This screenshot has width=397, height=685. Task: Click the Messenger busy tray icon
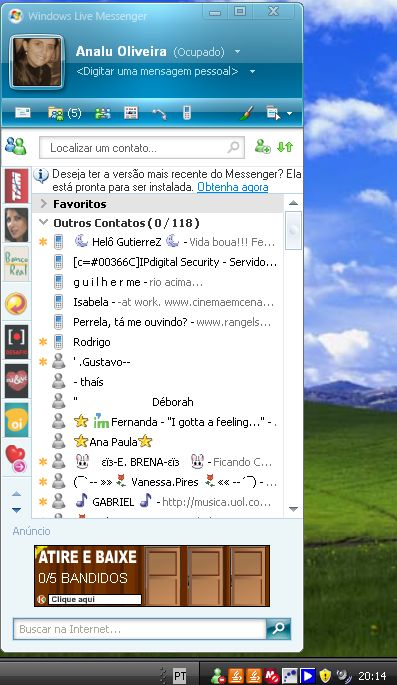(217, 676)
